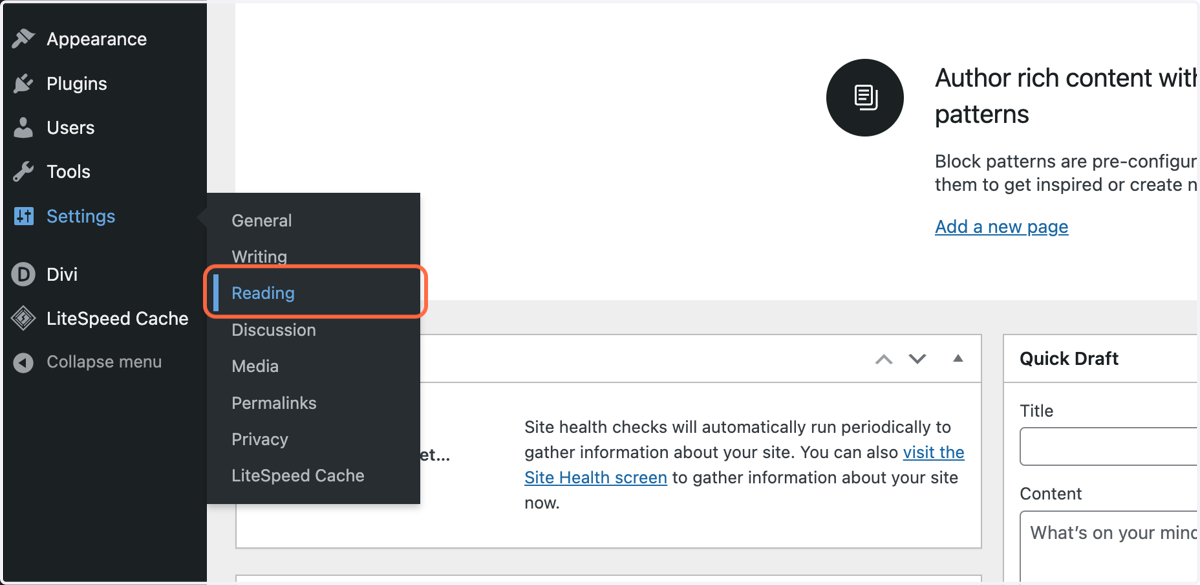Click Collapse menu label
Viewport: 1200px width, 585px height.
click(x=104, y=362)
